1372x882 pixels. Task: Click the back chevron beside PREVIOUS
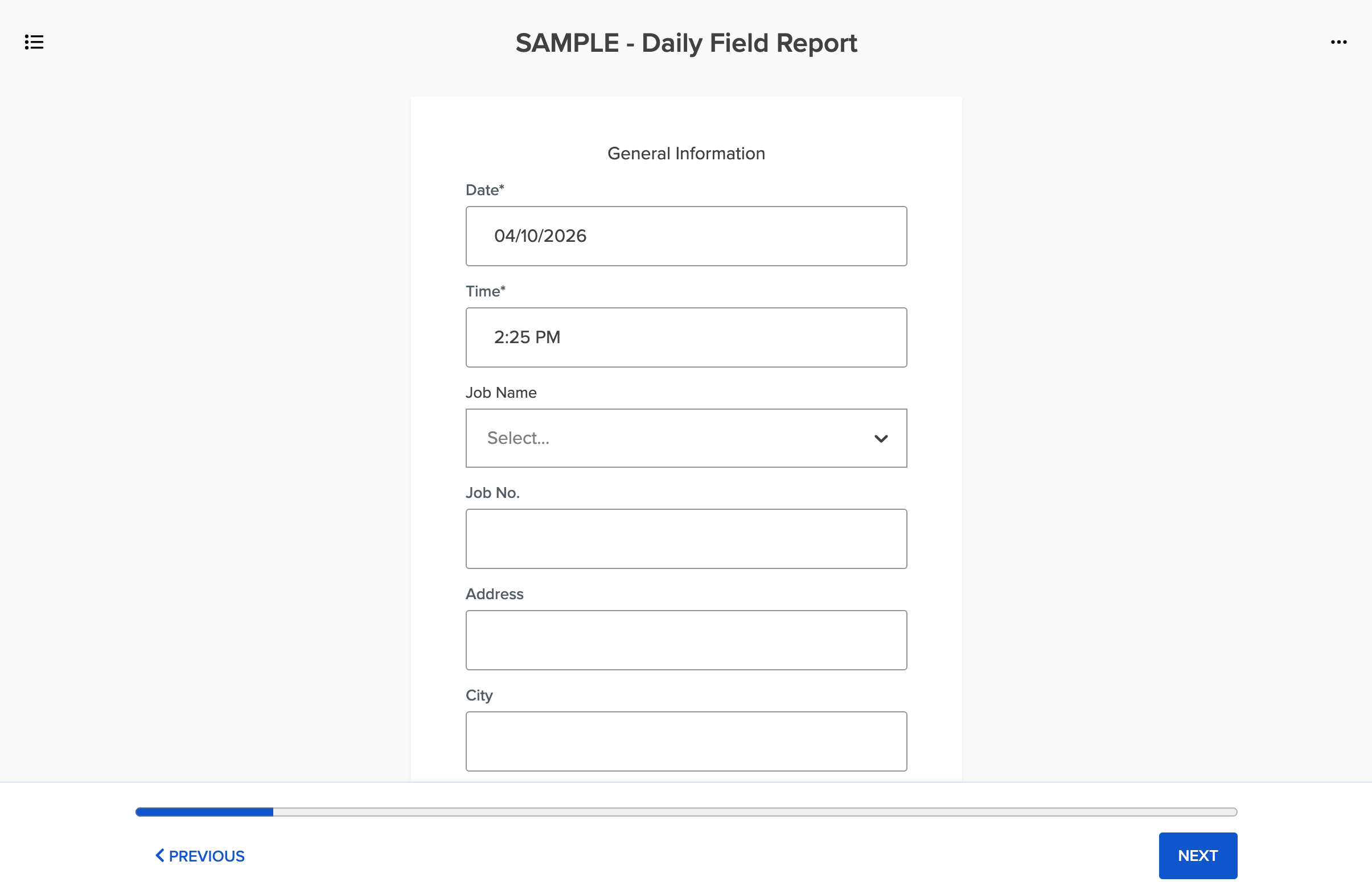coord(159,855)
